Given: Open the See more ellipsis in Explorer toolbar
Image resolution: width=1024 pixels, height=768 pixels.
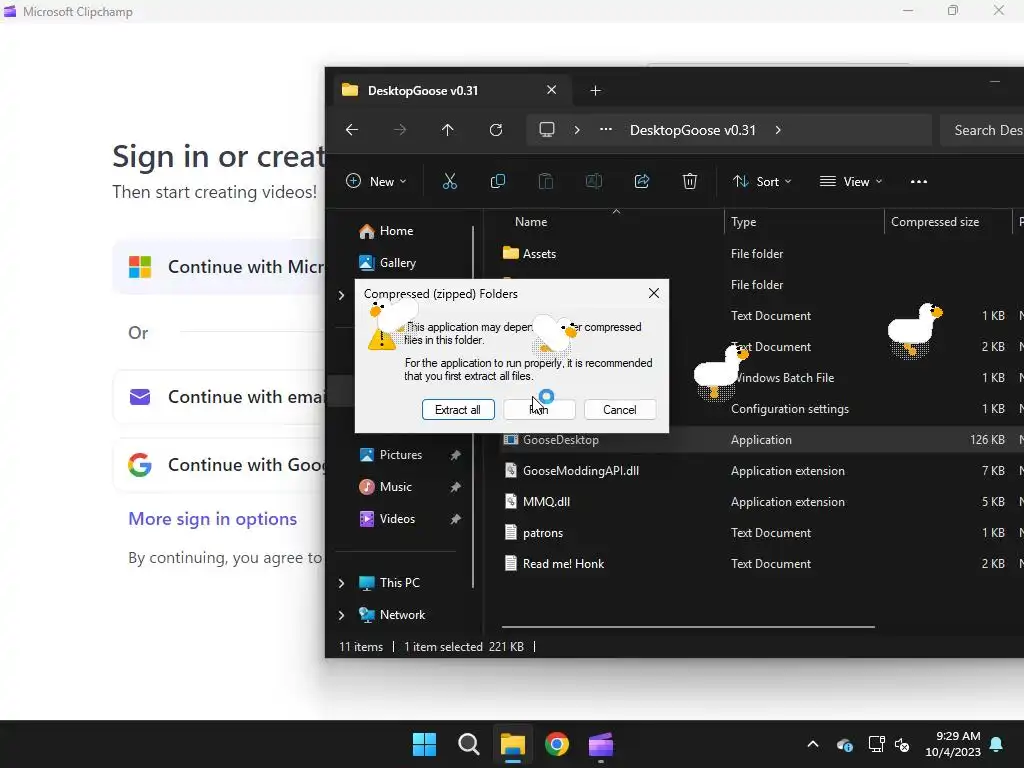Looking at the screenshot, I should (x=919, y=182).
